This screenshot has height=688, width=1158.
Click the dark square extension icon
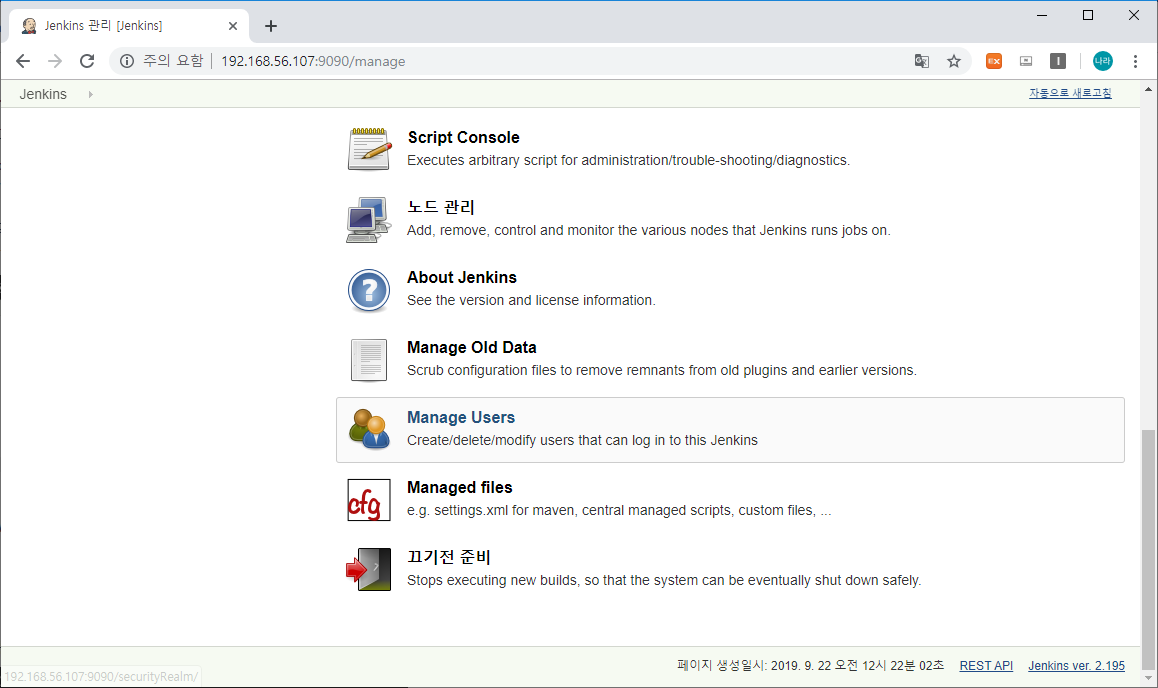[1058, 61]
